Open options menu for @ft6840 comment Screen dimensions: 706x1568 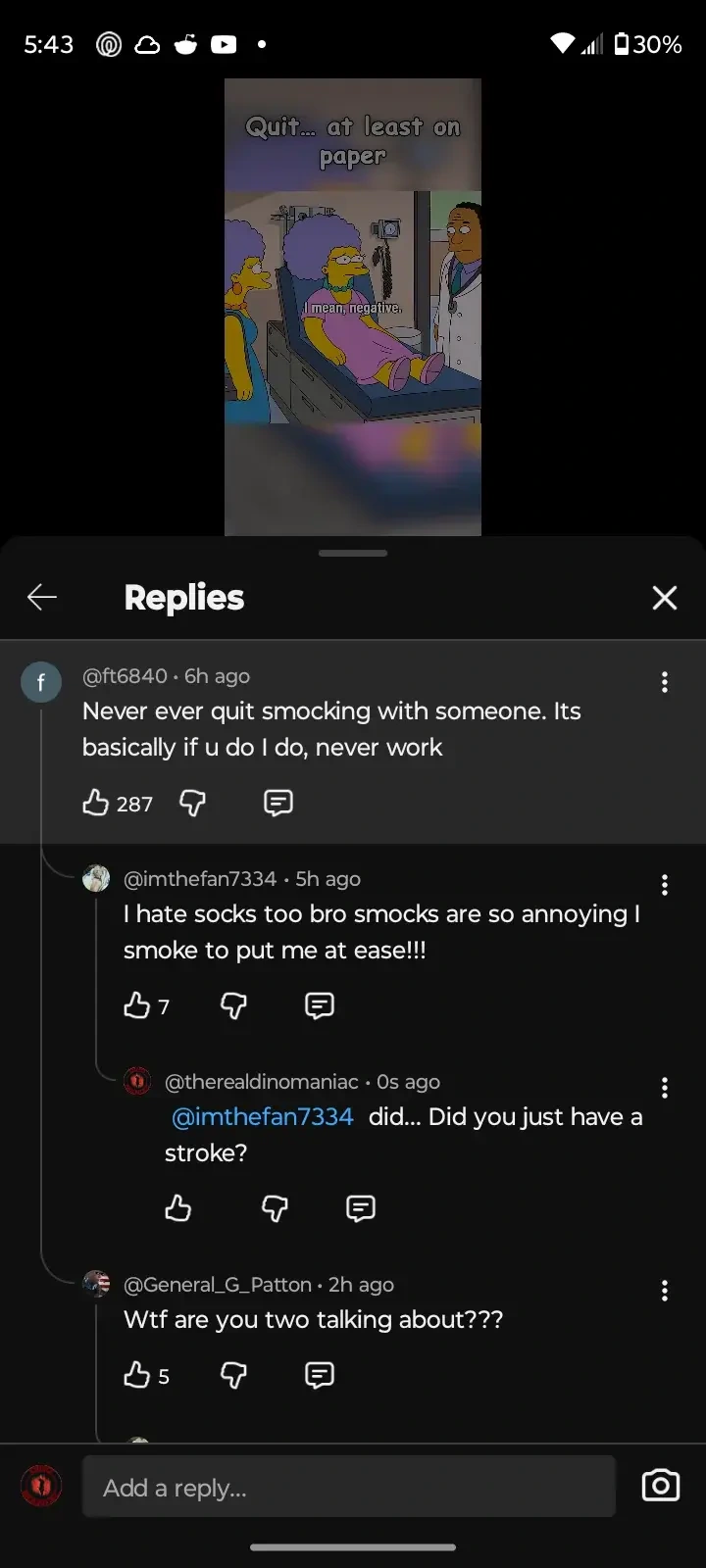click(x=665, y=682)
